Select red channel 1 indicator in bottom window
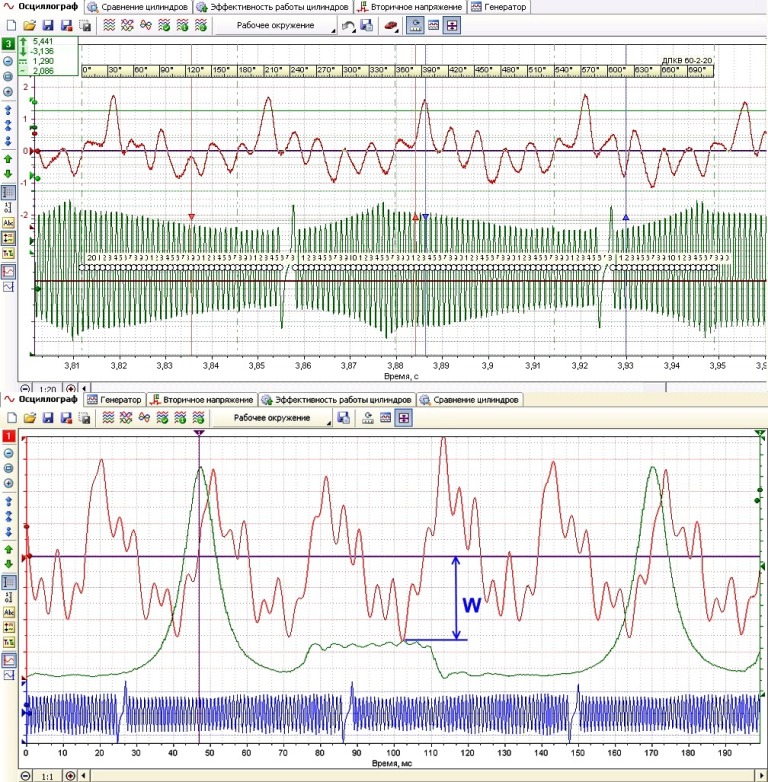Image resolution: width=768 pixels, height=782 pixels. pyautogui.click(x=8, y=436)
